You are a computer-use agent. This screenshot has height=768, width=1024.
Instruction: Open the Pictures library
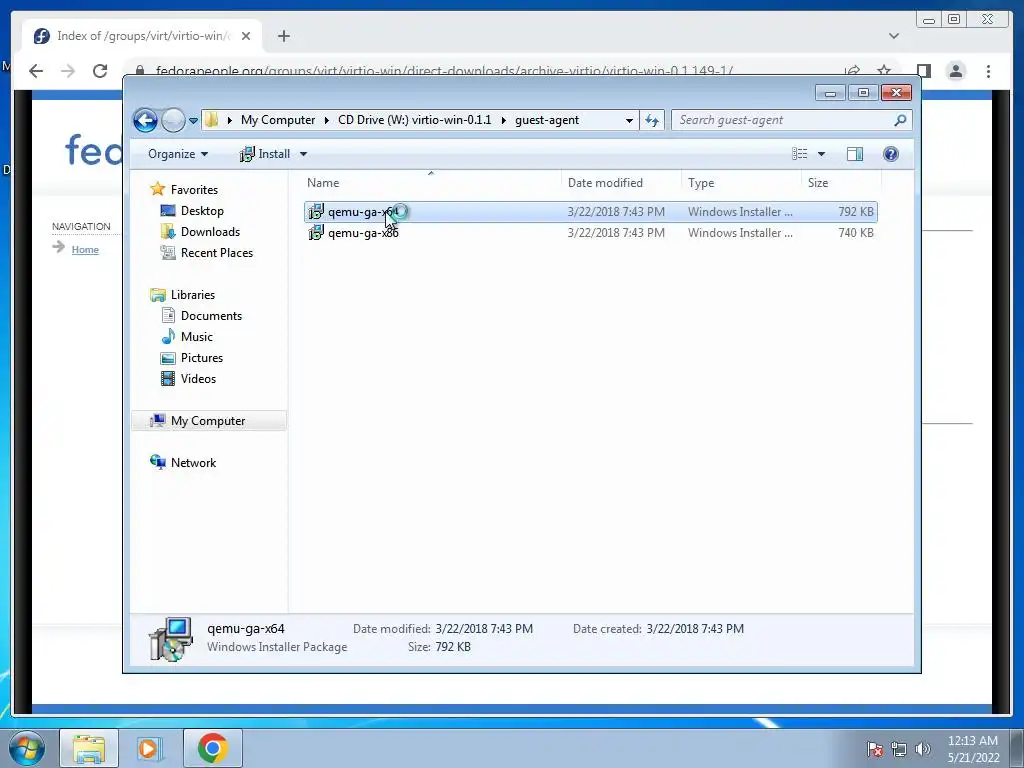[x=202, y=357]
